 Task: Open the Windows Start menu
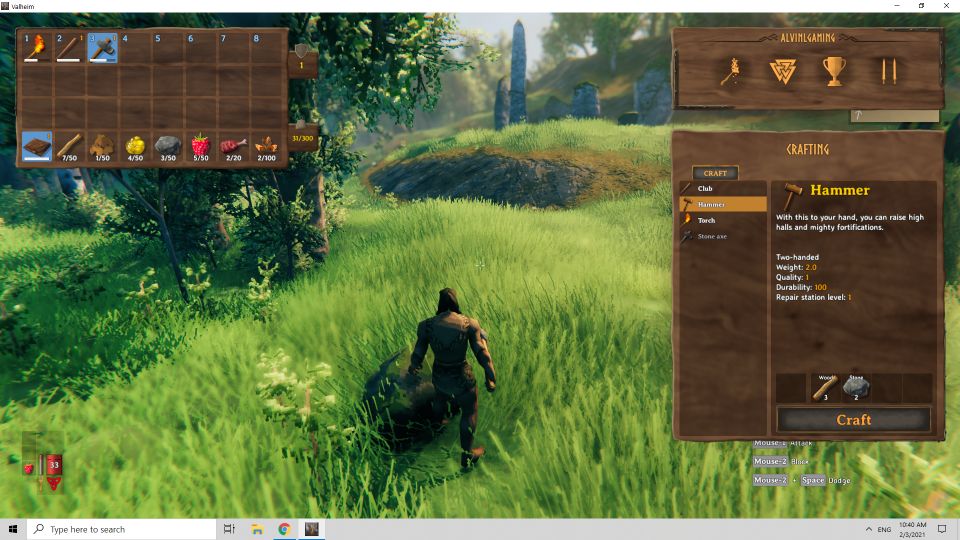[13, 529]
